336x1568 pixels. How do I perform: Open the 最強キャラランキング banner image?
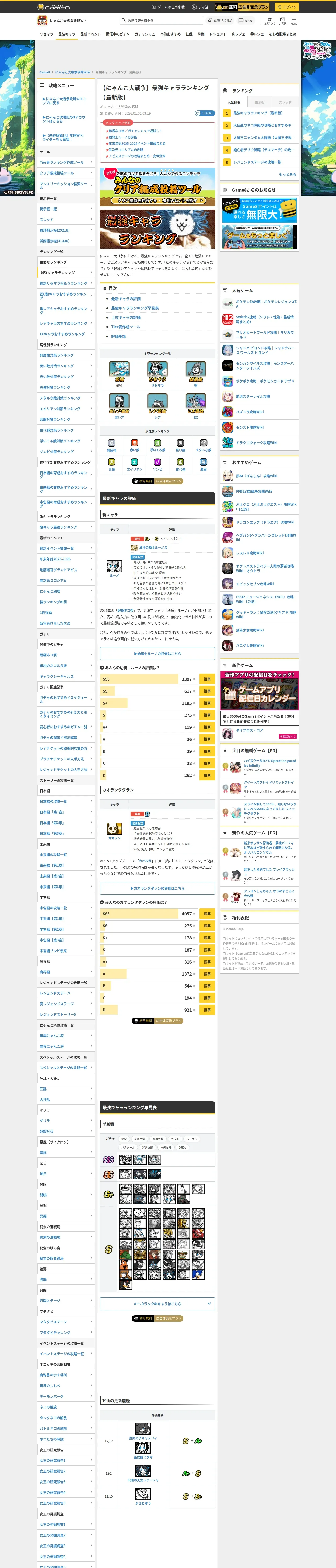157,229
